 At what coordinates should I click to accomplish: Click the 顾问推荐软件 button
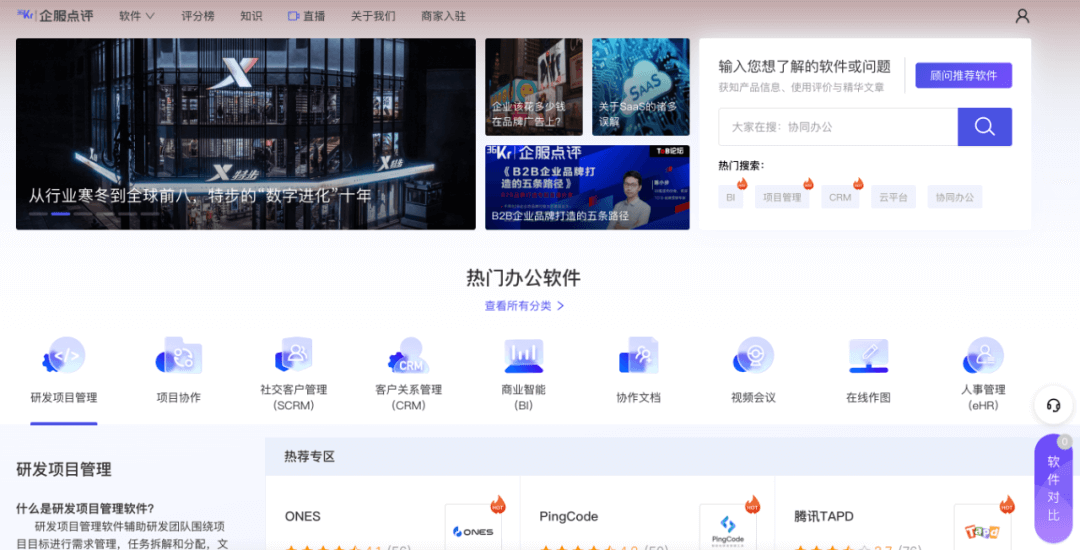point(963,75)
